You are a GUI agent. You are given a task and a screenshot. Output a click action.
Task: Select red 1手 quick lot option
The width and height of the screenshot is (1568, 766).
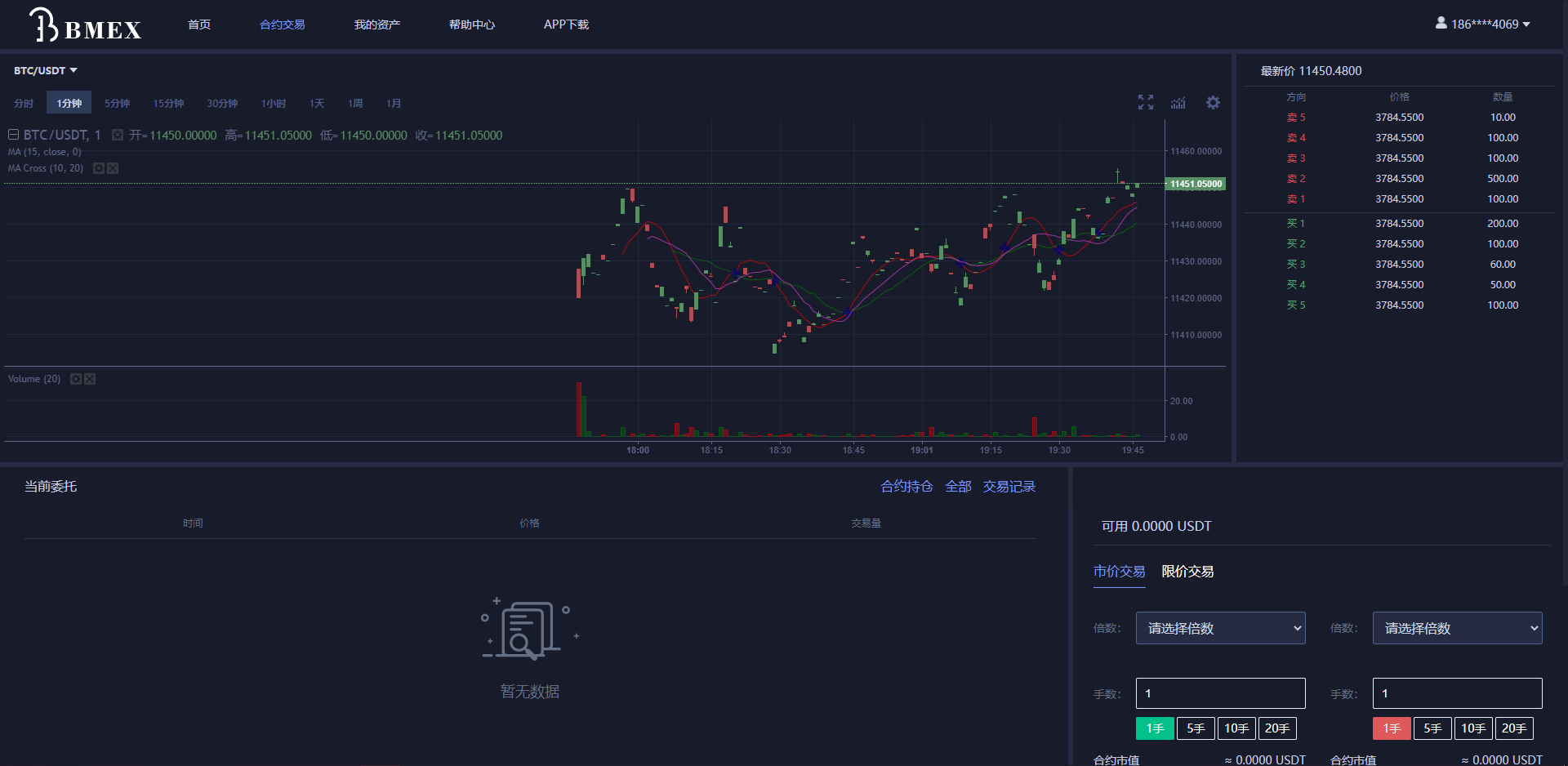1392,728
